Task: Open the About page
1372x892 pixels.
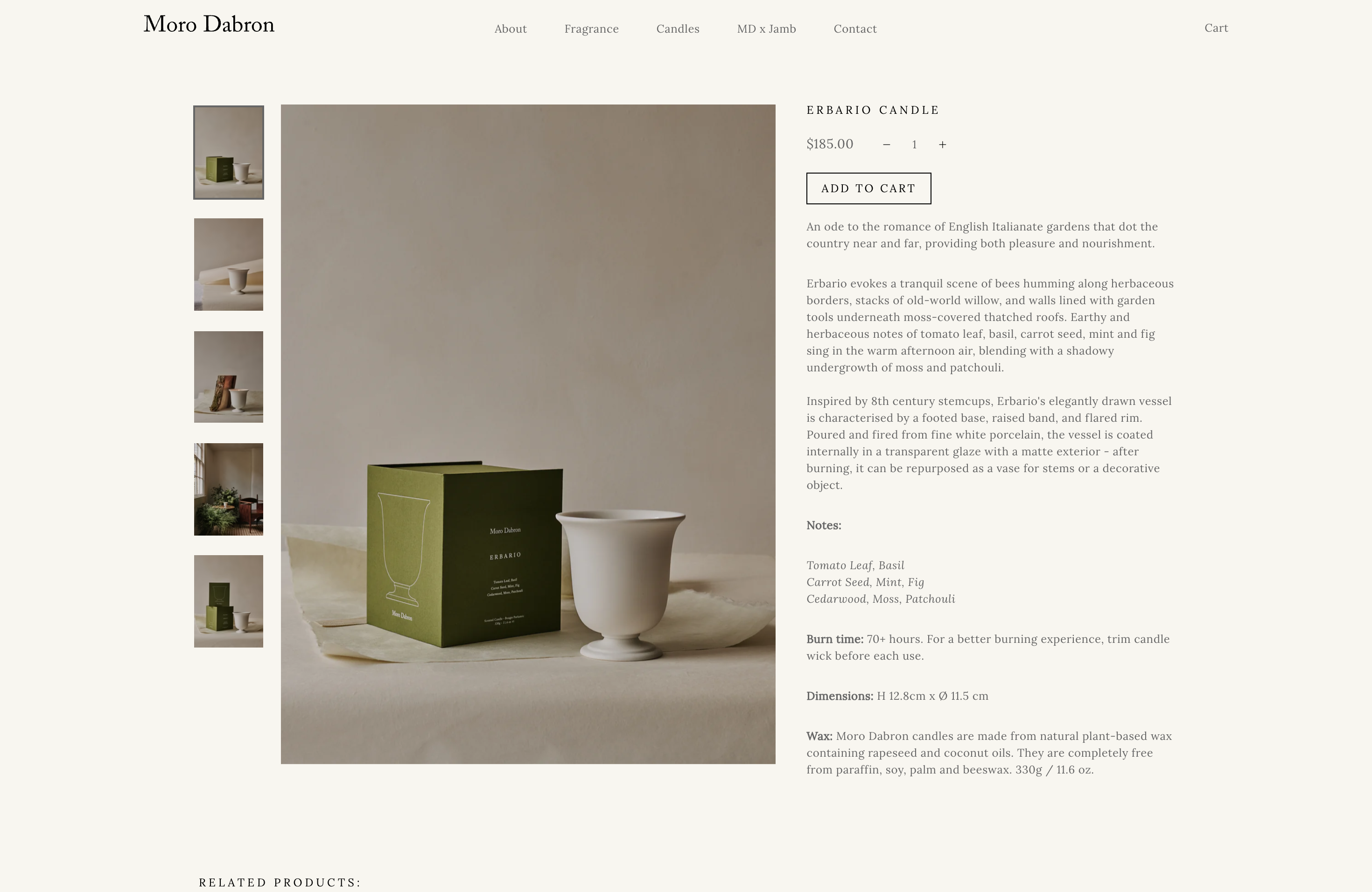Action: 510,29
